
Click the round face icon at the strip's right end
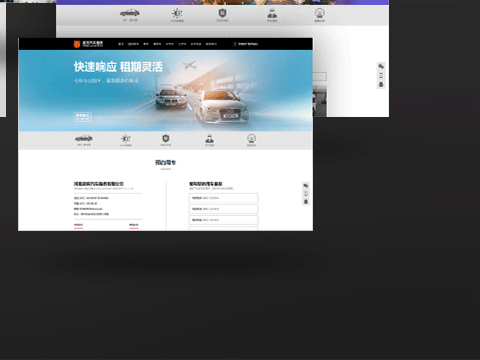coord(251,138)
